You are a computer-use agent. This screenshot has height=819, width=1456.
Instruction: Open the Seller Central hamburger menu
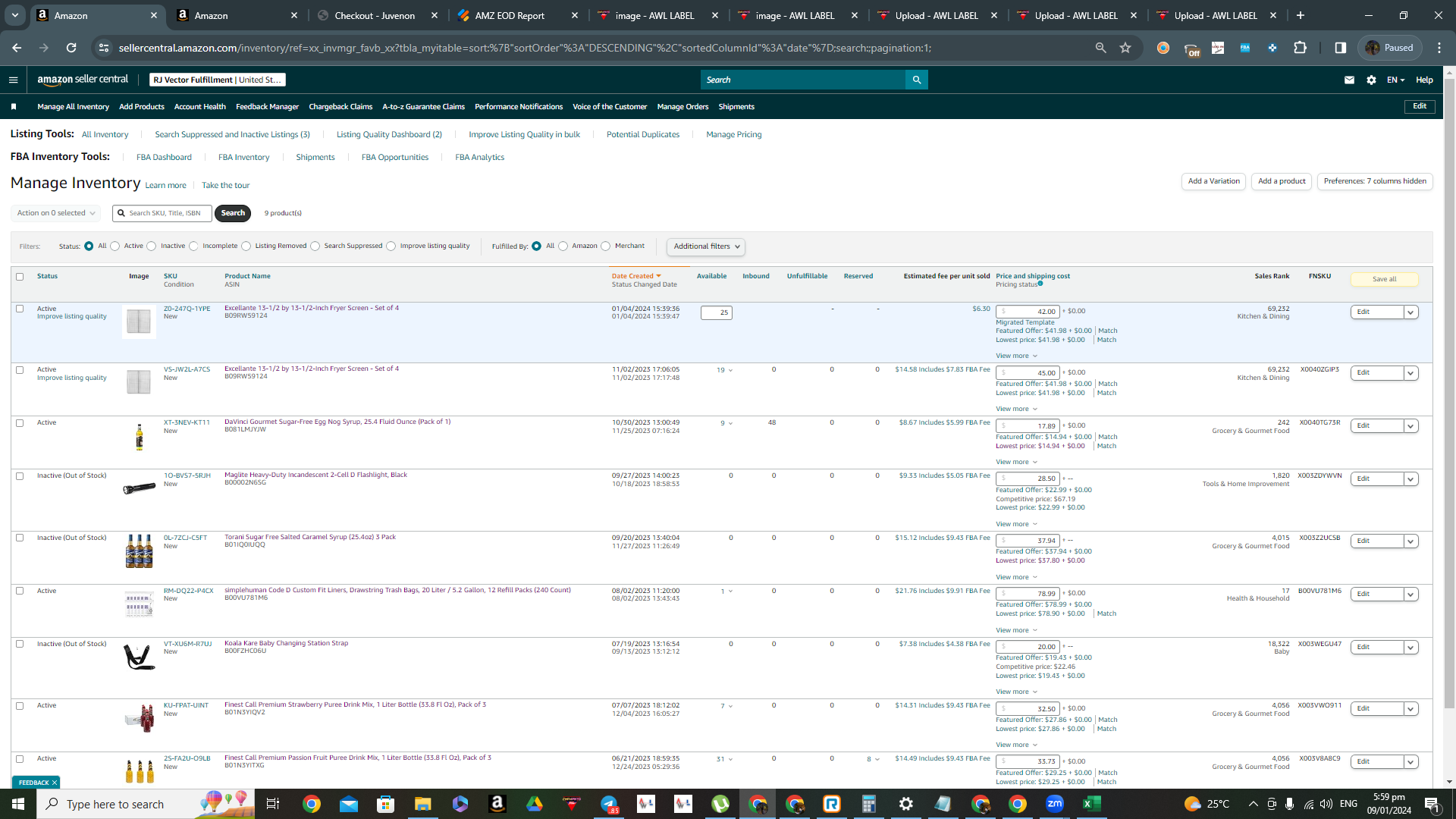[x=13, y=80]
